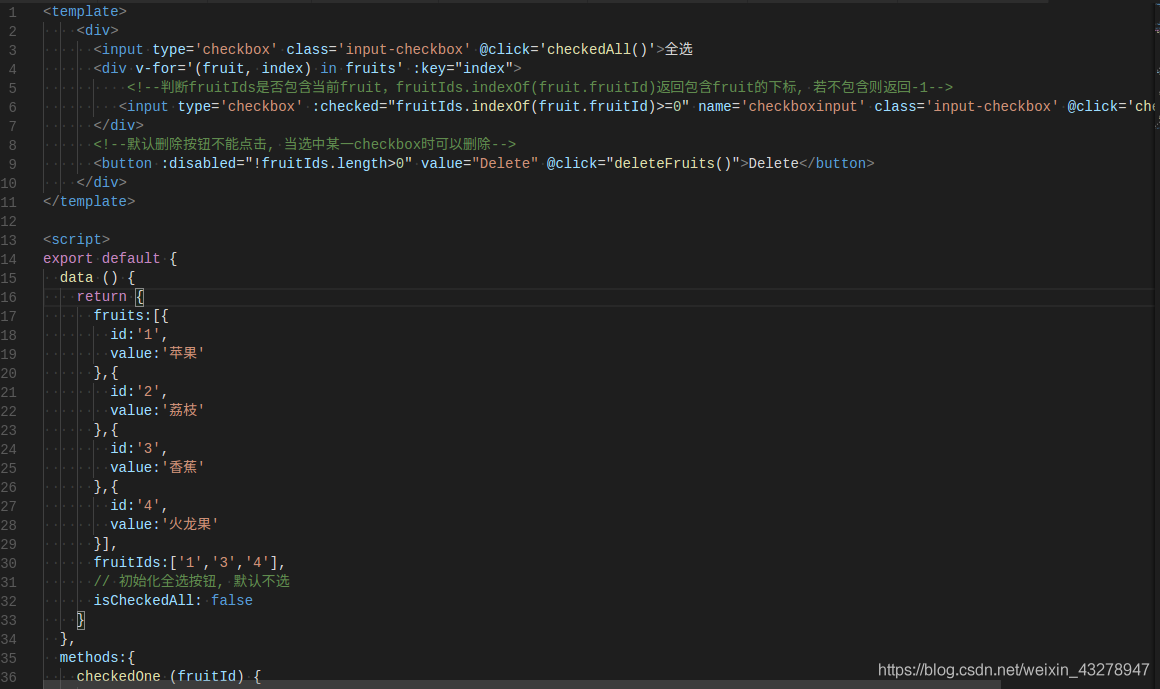The image size is (1160, 689).
Task: Click the 'export default' statement
Action: (x=100, y=258)
